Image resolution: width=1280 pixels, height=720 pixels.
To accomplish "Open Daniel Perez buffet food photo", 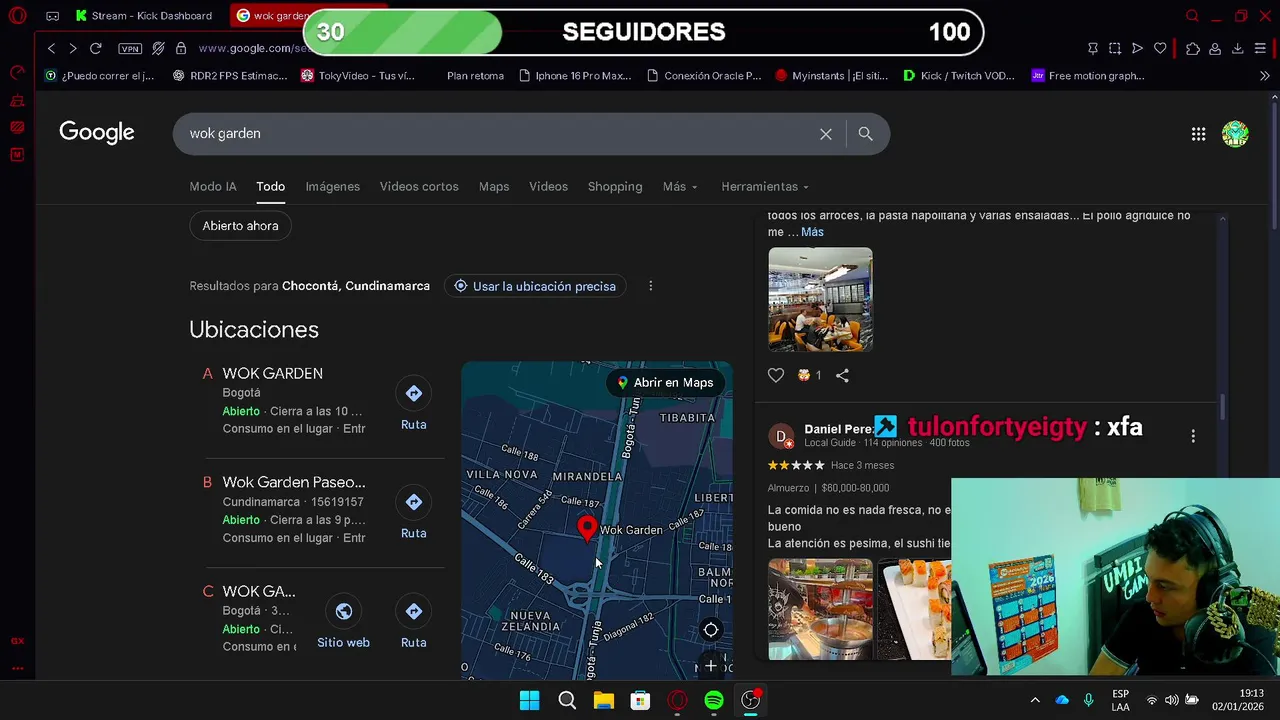I will 820,610.
